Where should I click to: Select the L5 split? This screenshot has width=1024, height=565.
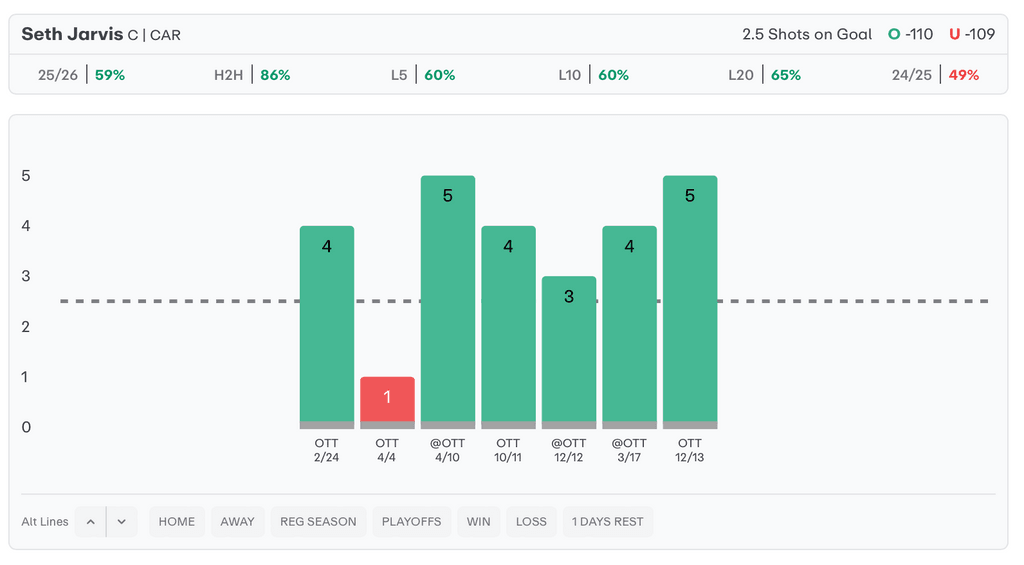423,75
